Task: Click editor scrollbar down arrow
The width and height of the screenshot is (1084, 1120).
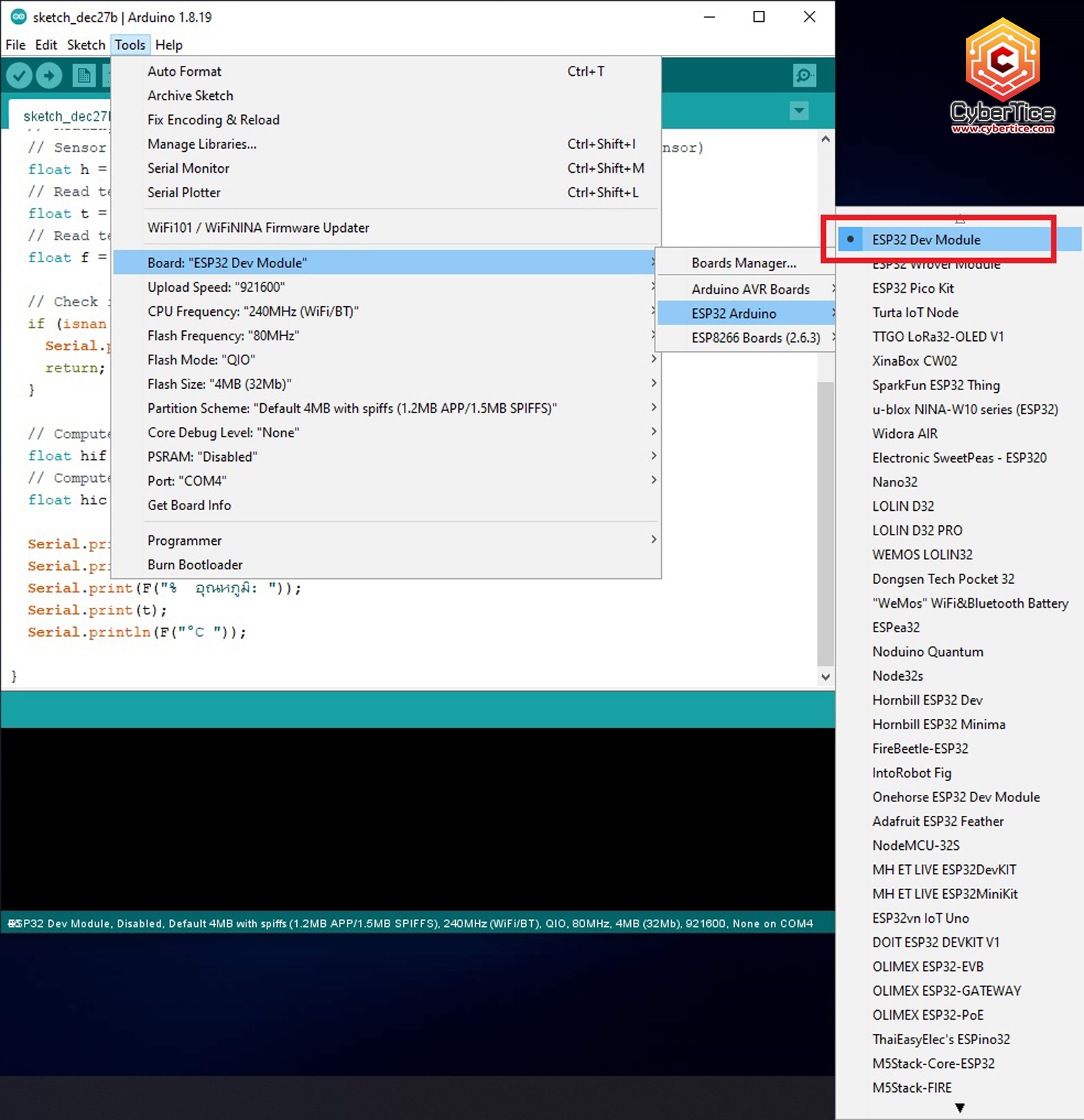Action: pyautogui.click(x=825, y=677)
